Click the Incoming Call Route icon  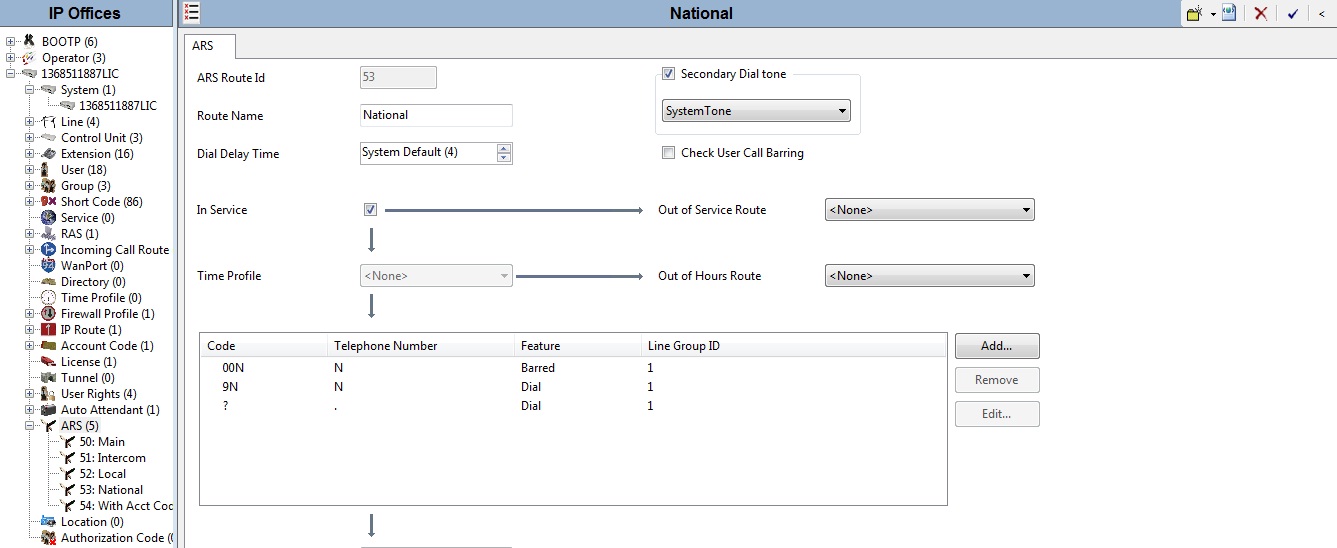coord(48,250)
